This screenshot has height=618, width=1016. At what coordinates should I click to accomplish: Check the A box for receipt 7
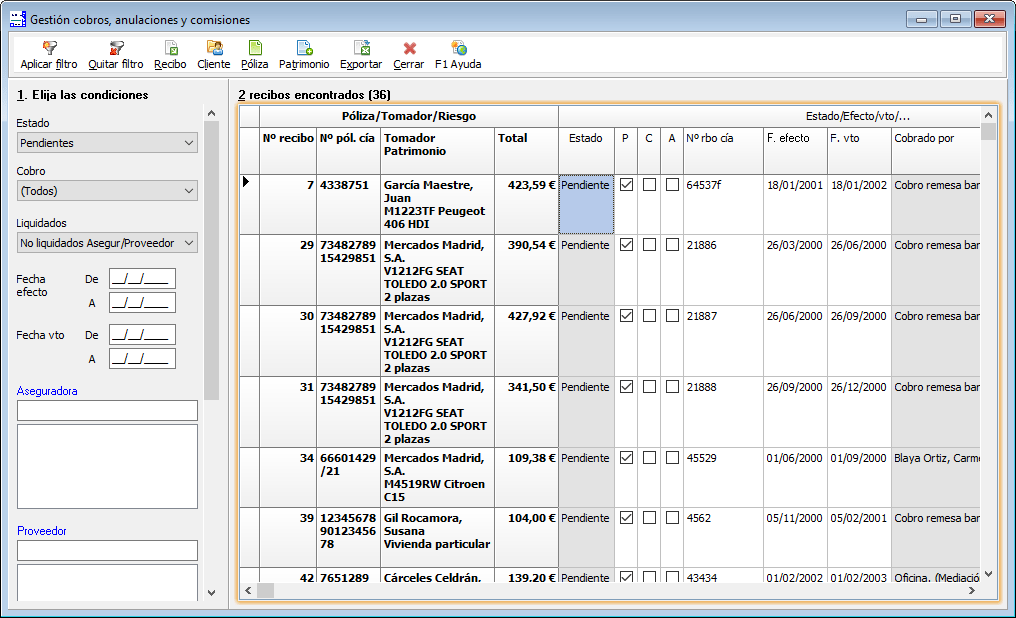click(673, 185)
